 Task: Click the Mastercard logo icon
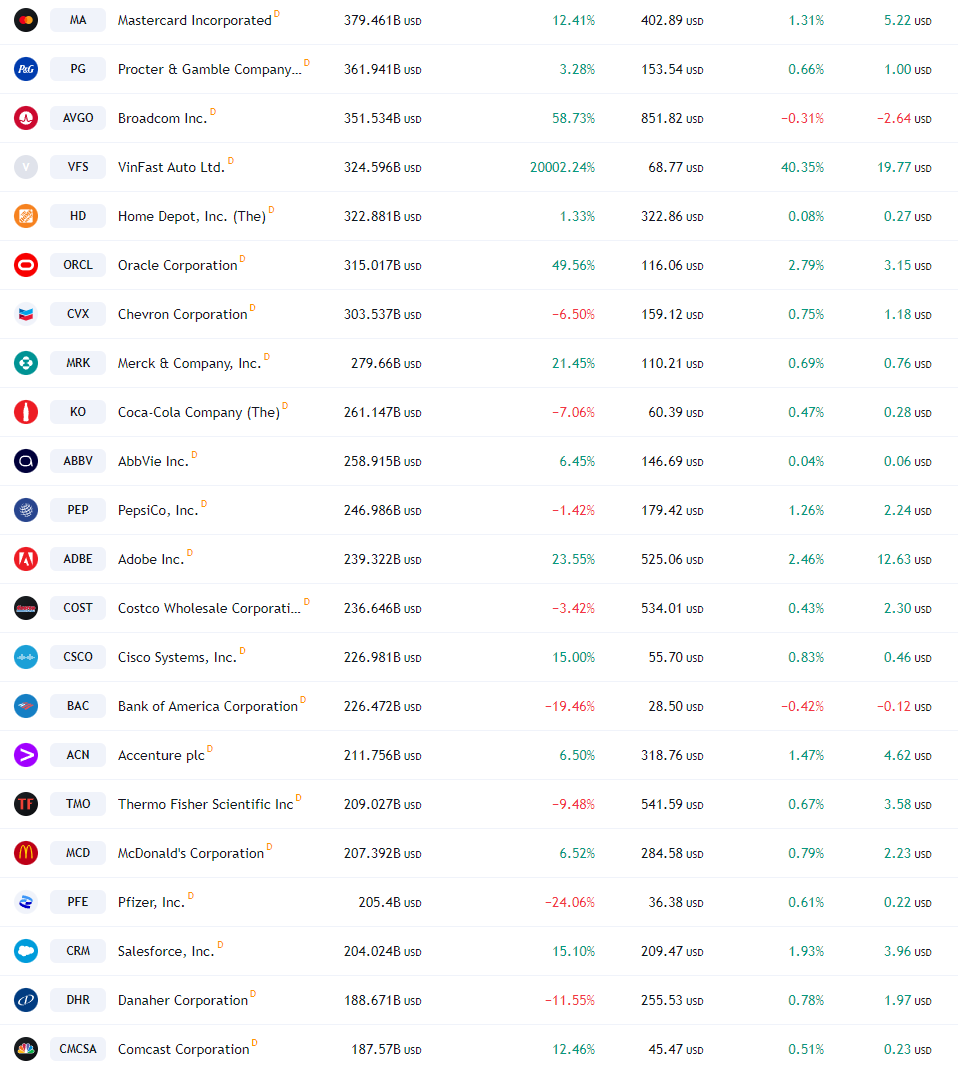(x=26, y=20)
